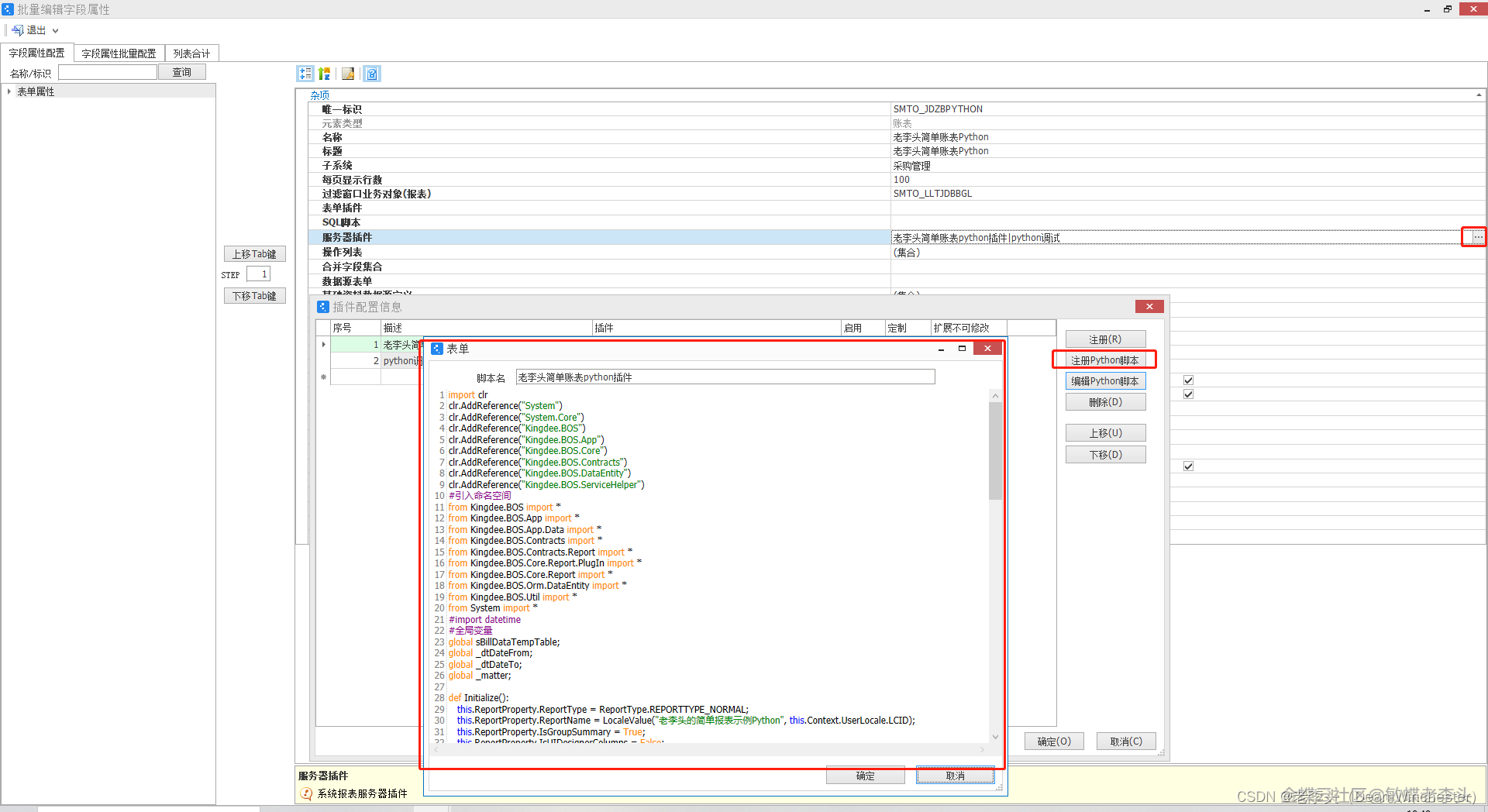Image resolution: width=1488 pixels, height=812 pixels.
Task: Click code line 1 import clr
Action: (x=468, y=395)
